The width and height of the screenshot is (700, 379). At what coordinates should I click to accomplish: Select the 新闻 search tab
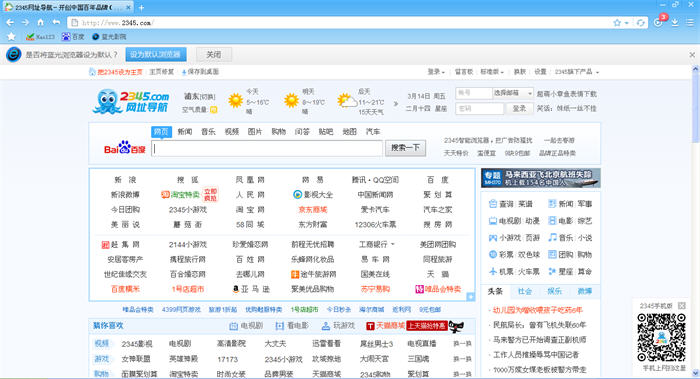point(185,132)
